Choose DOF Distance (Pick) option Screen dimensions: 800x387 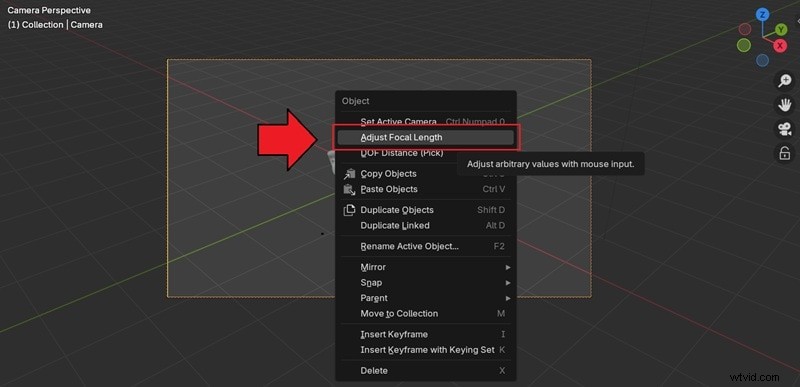coord(426,153)
